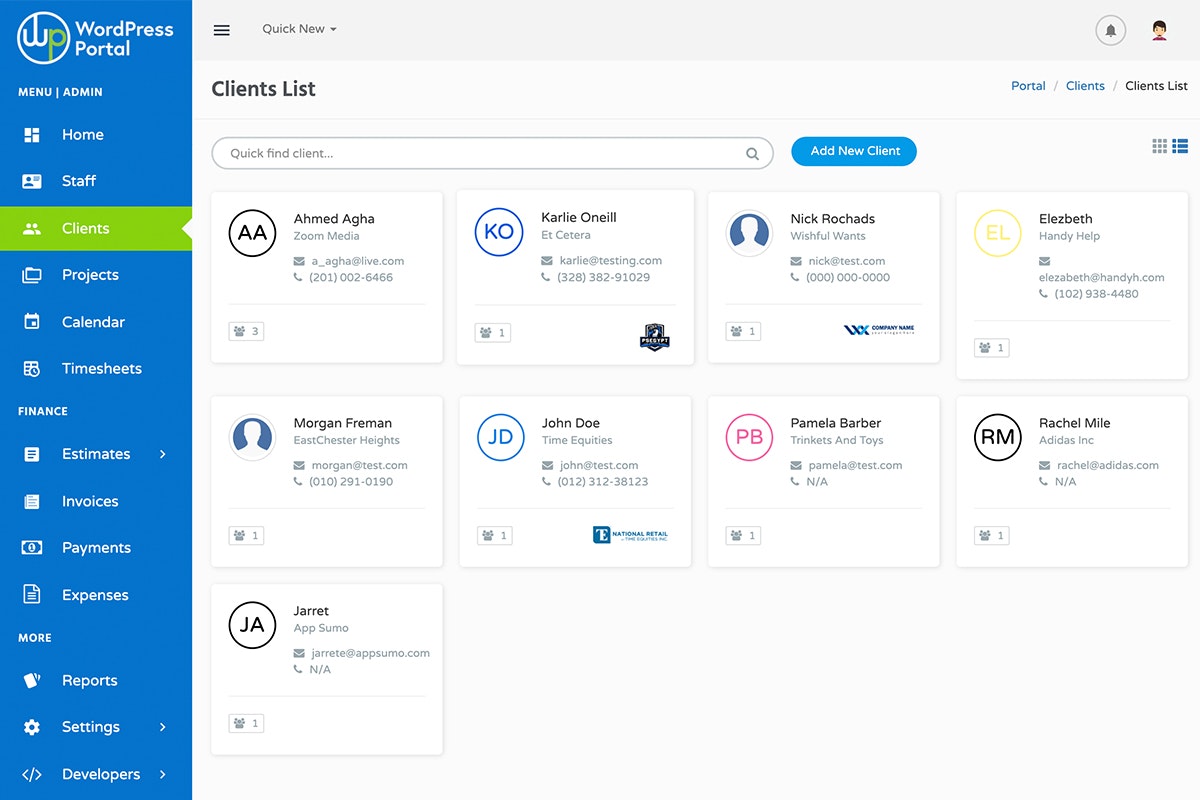Open Rachel Mile client name
This screenshot has width=1200, height=800.
(x=1075, y=423)
